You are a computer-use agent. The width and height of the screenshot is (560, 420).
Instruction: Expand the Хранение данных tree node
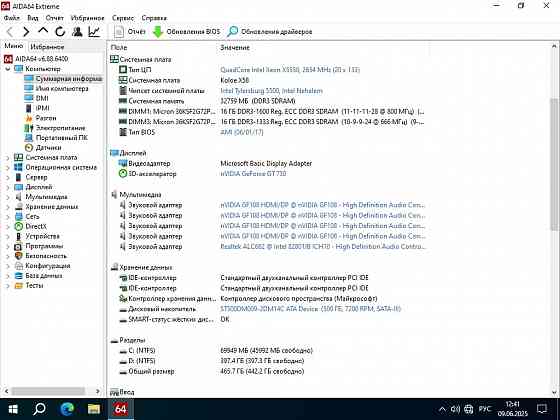click(8, 207)
